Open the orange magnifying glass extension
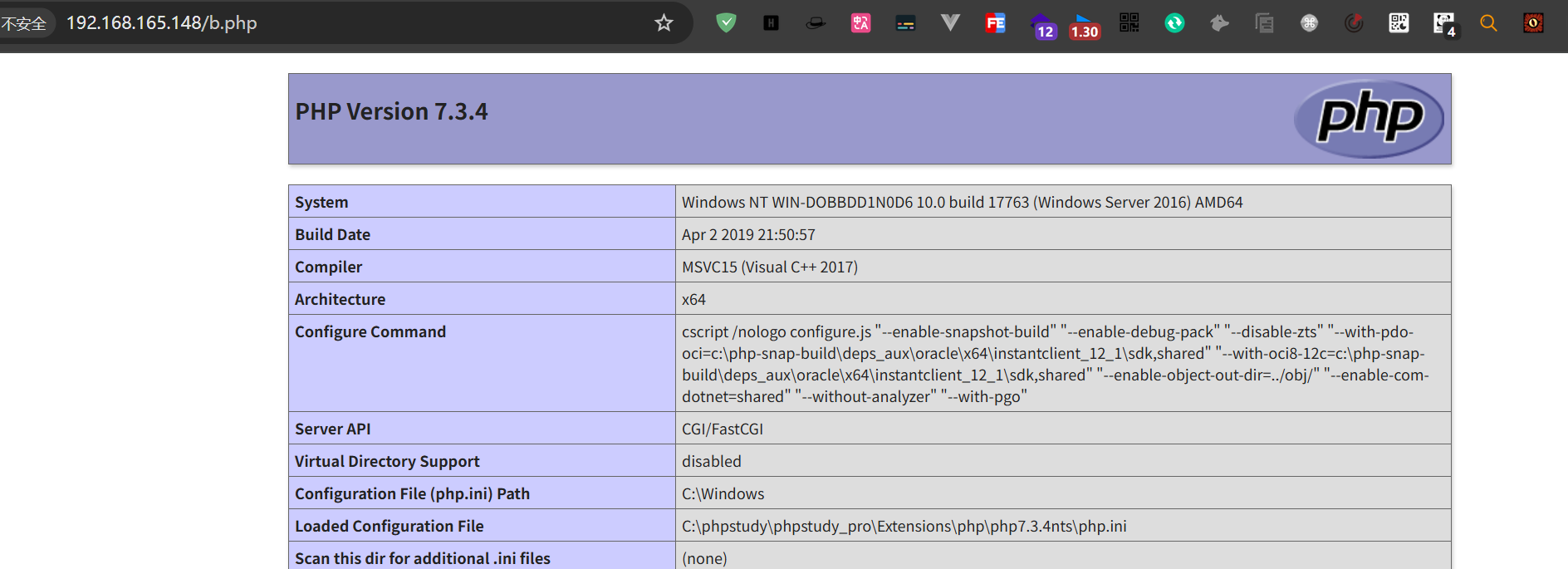 pyautogui.click(x=1488, y=23)
